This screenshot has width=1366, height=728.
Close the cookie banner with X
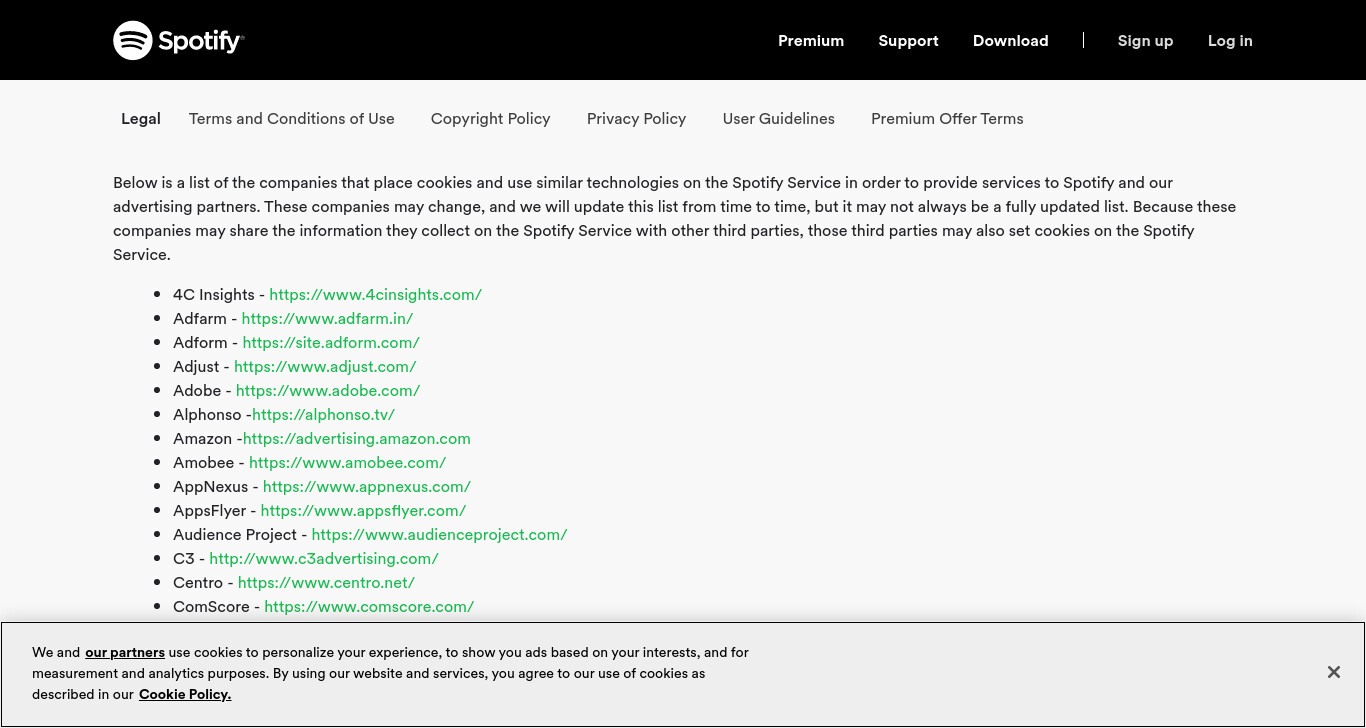pos(1333,672)
